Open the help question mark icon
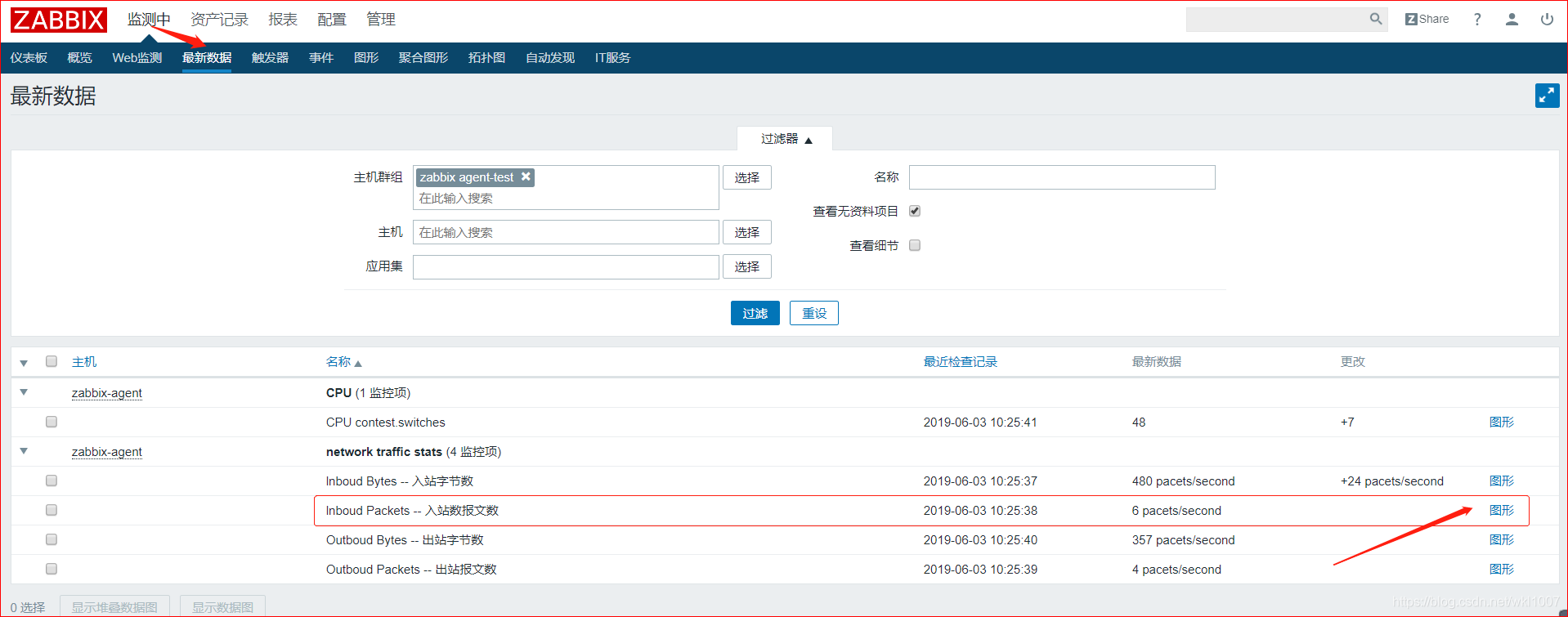1568x617 pixels. pyautogui.click(x=1477, y=19)
